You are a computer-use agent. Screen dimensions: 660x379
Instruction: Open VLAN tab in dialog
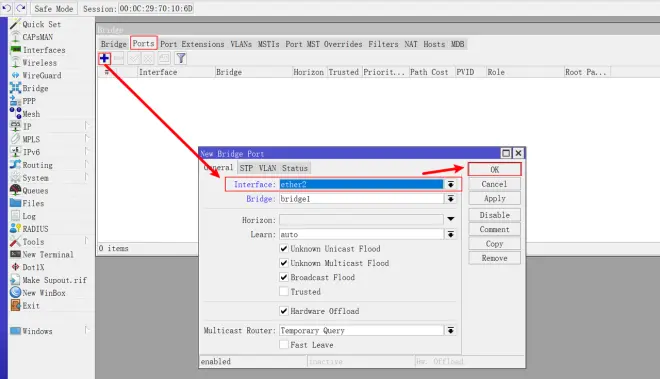(x=267, y=168)
